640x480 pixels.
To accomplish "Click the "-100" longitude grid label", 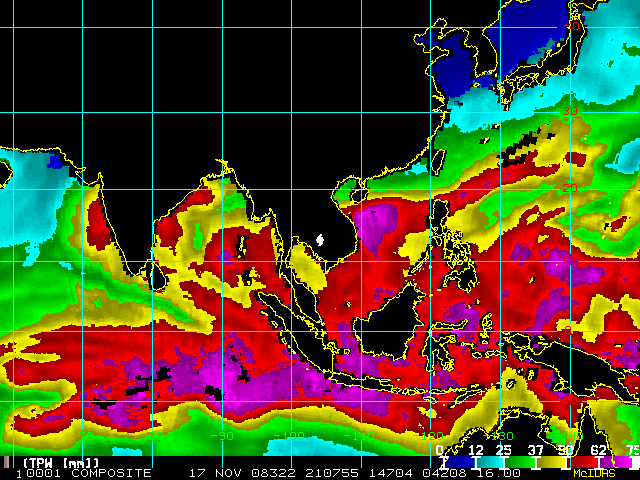I will tap(290, 436).
